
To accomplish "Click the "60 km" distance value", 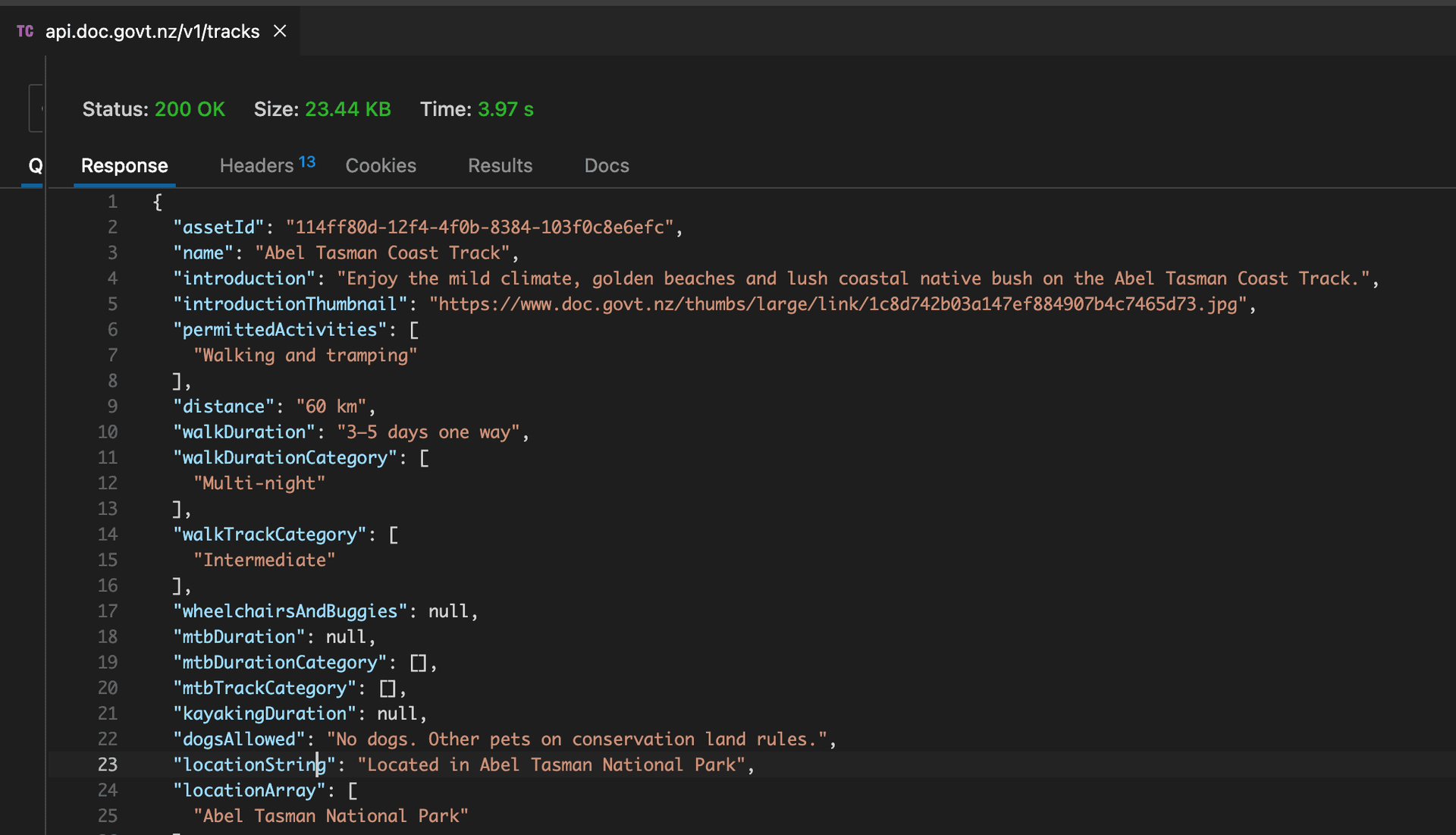I will (x=331, y=407).
